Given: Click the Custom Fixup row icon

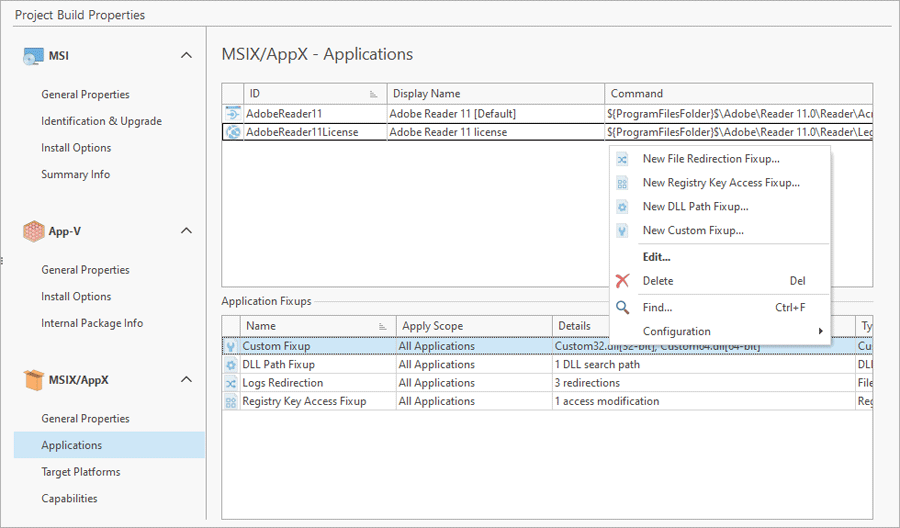Looking at the screenshot, I should (231, 346).
